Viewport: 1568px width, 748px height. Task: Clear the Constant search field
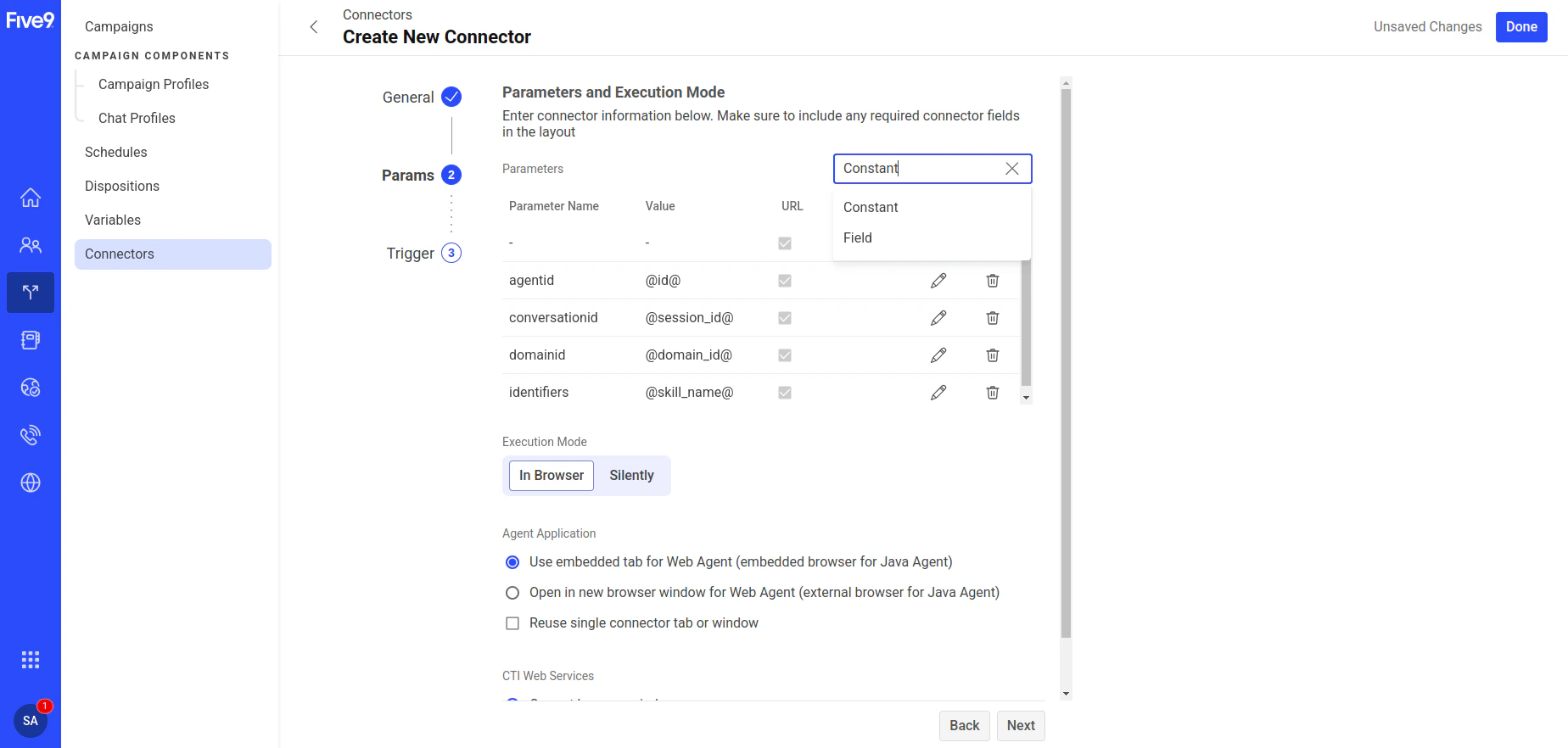1011,169
